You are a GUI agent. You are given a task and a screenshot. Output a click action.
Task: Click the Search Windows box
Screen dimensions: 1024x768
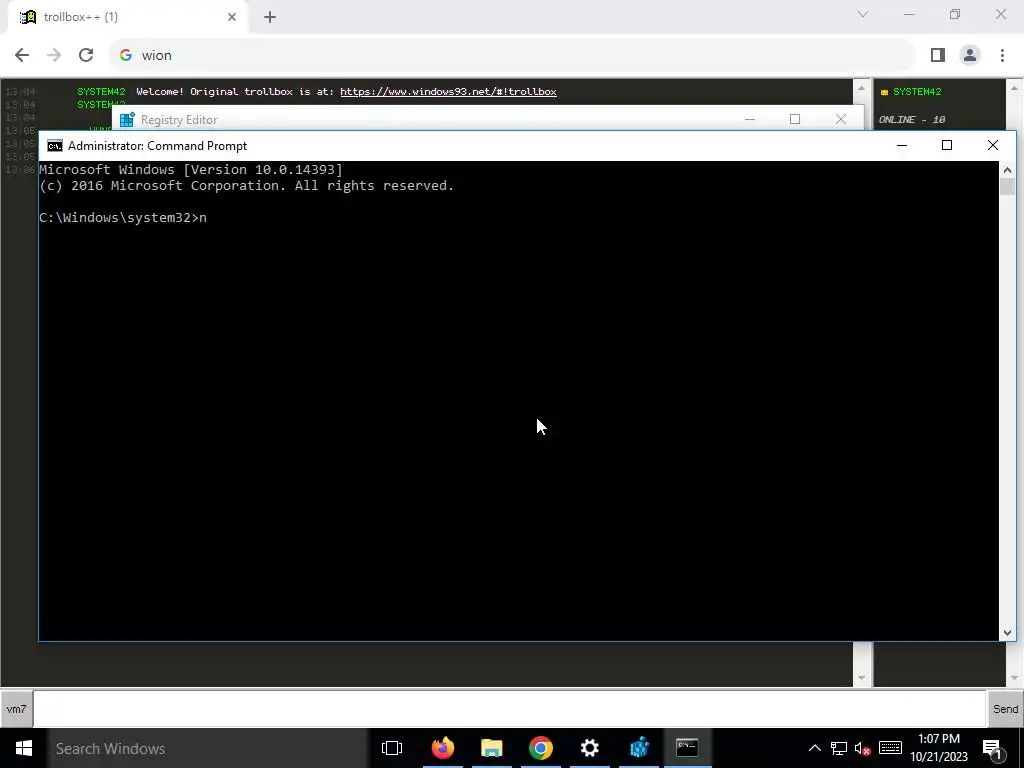point(208,748)
